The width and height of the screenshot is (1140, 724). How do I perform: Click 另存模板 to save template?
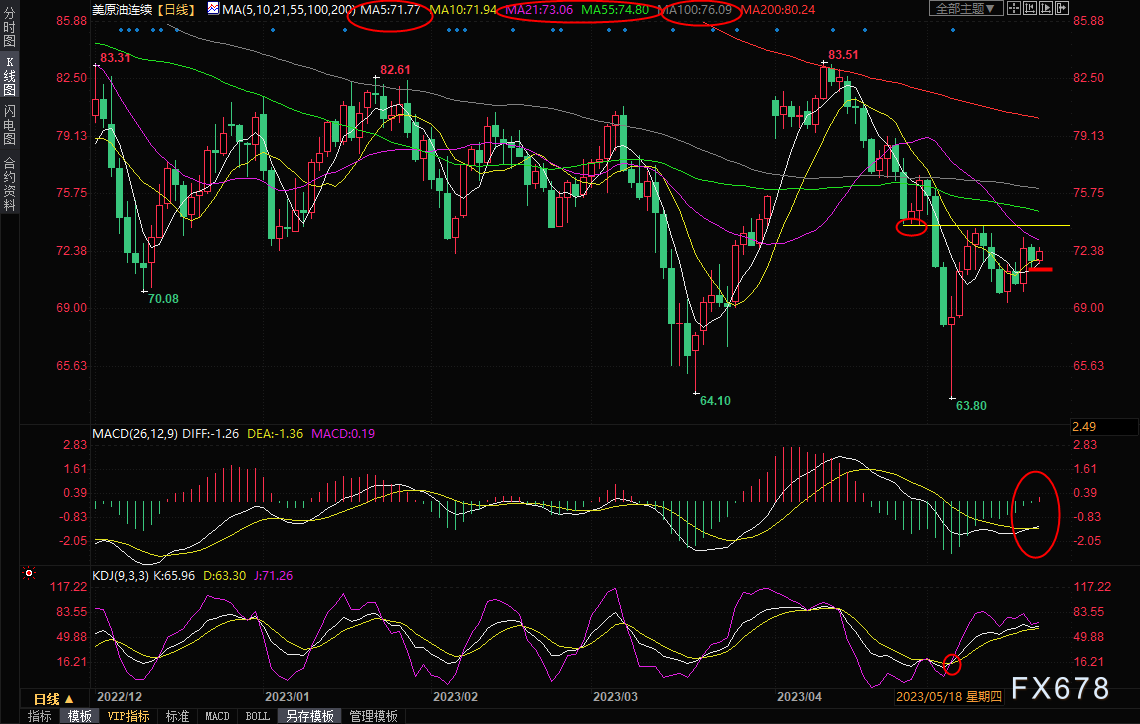pos(310,716)
